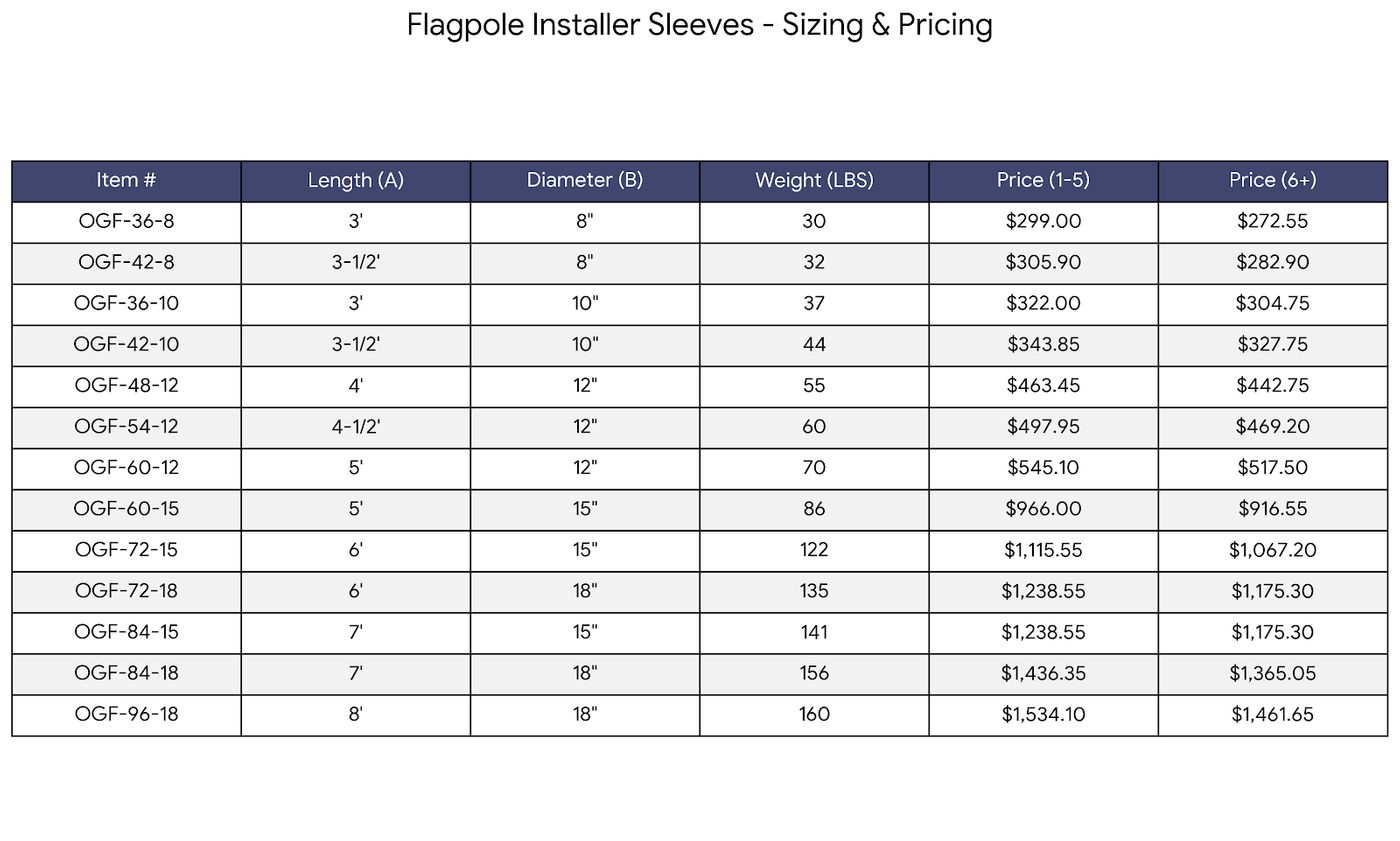Select the $545.10 price cell
The image size is (1400, 841).
1043,468
